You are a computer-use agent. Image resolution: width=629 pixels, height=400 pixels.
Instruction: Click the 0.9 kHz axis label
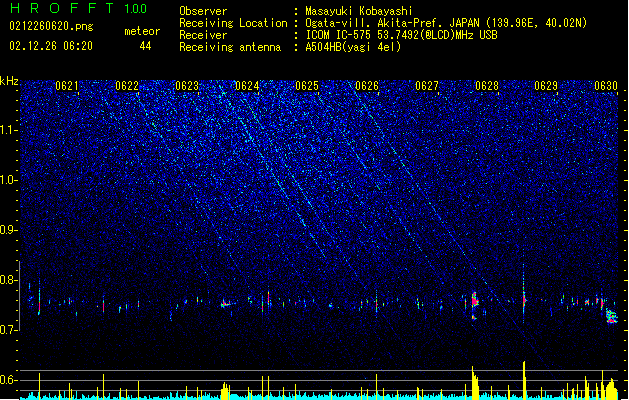pos(9,230)
